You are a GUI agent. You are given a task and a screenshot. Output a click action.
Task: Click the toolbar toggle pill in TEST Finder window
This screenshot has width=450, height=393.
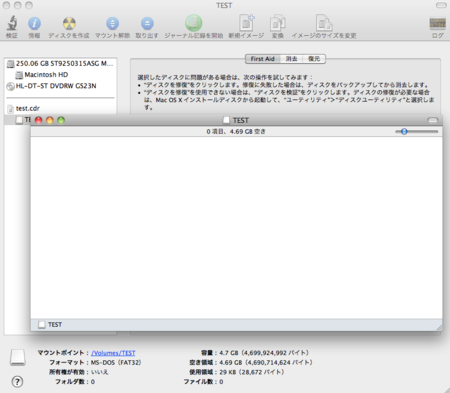pyautogui.click(x=432, y=120)
